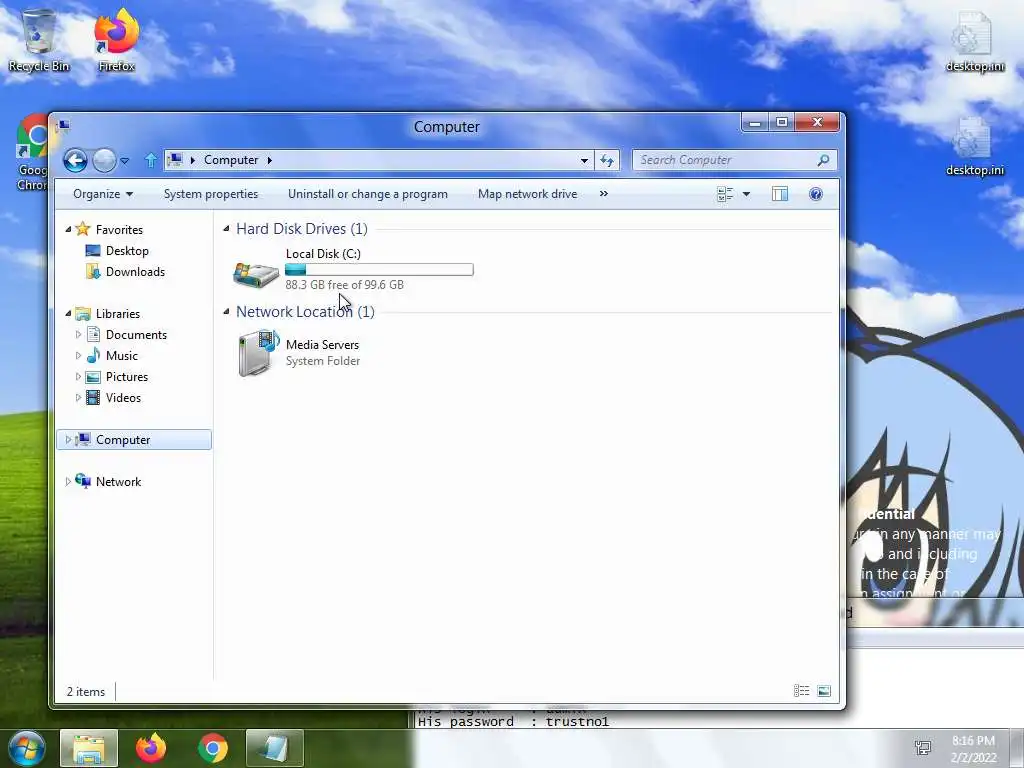Open the Windows Start menu
Viewport: 1024px width, 768px height.
point(26,748)
